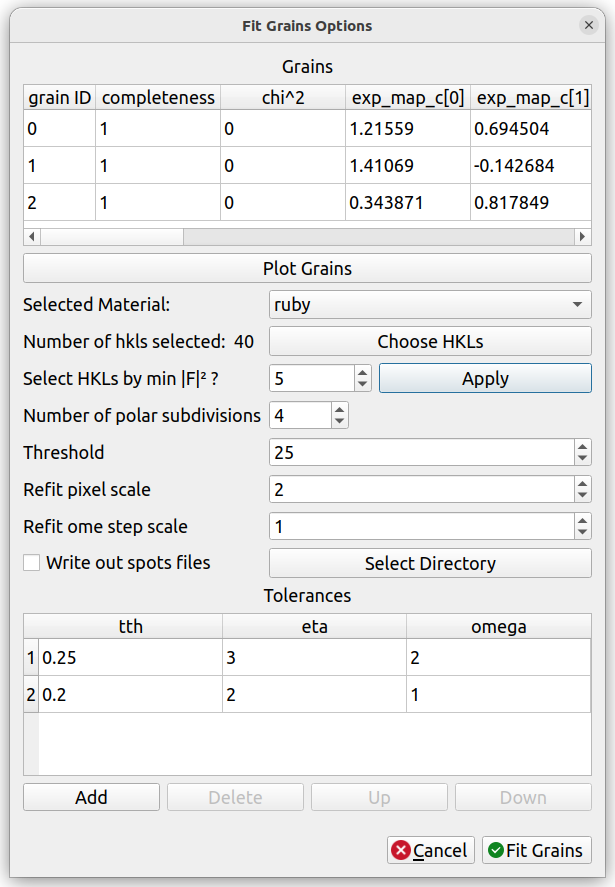Click the min |F|² value field
Viewport: 615px width, 887px height.
pos(312,378)
